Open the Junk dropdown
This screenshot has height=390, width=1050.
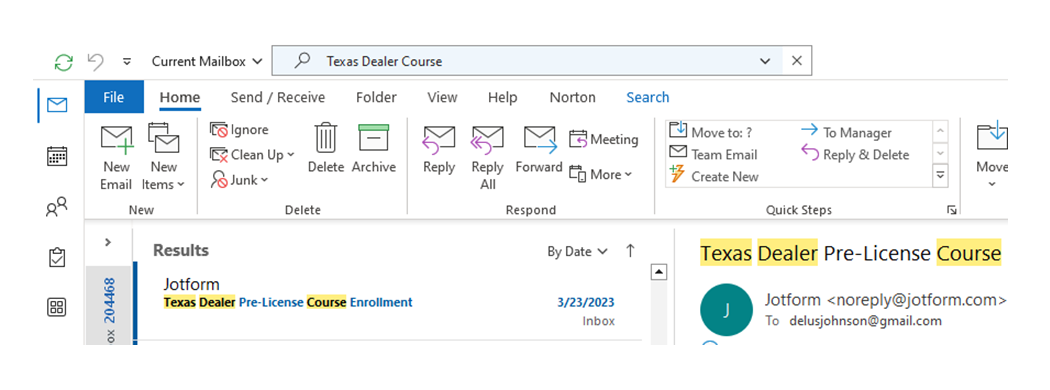click(240, 180)
